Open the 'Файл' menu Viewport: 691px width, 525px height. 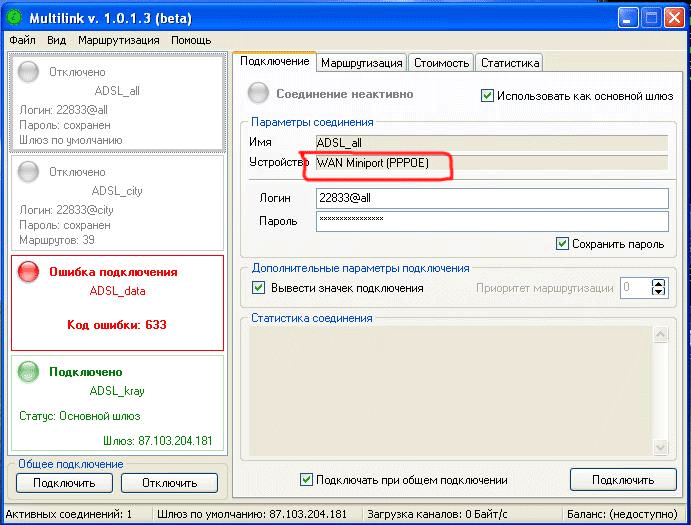[22, 40]
